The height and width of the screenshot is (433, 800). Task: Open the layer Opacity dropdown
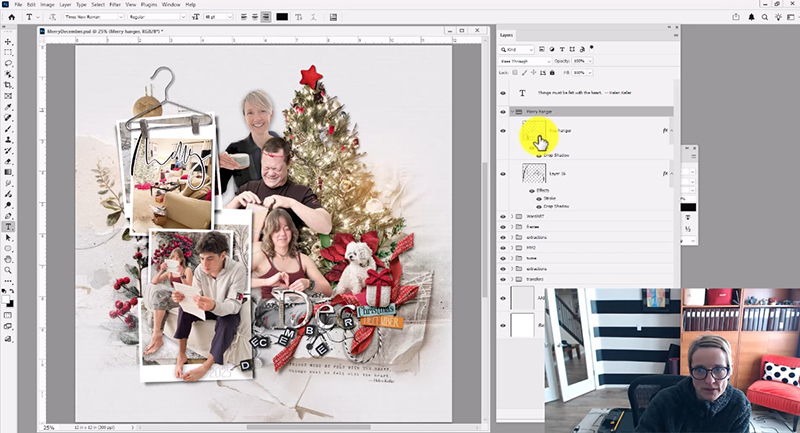[x=590, y=61]
